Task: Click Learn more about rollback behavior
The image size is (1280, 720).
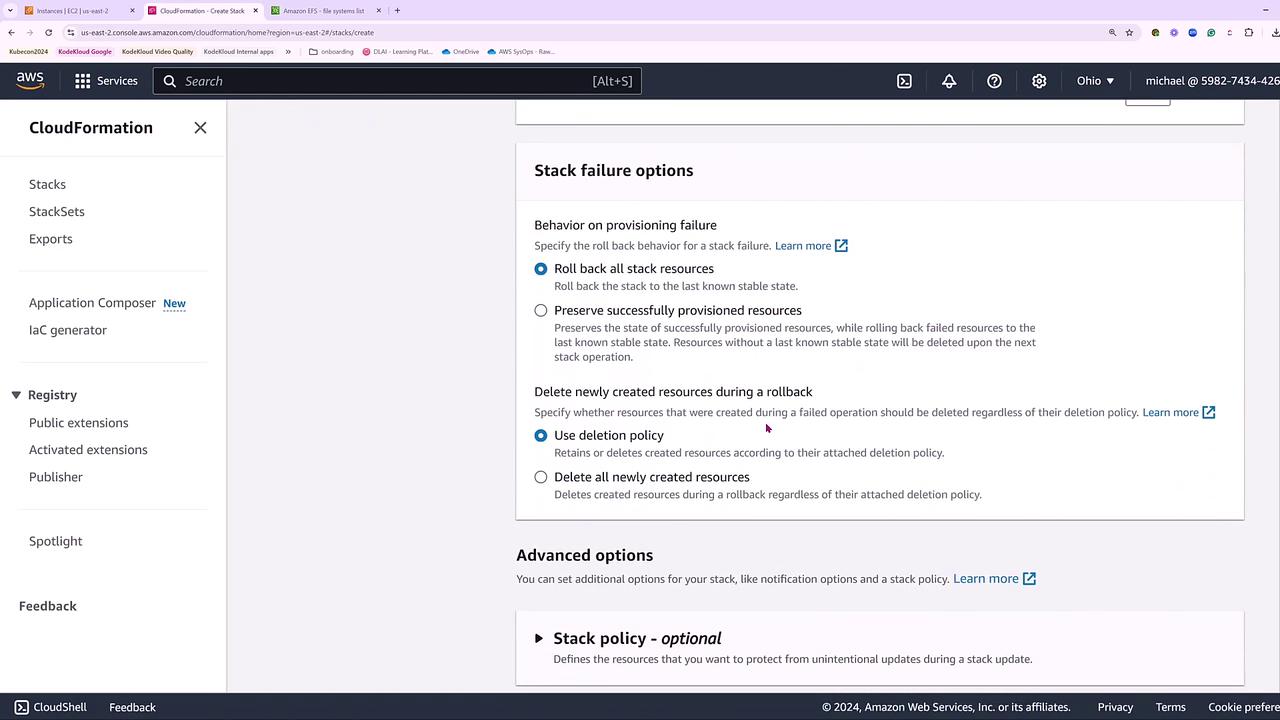Action: 803,246
